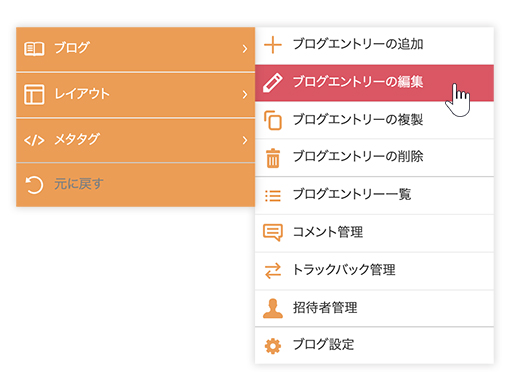Click the trash can delete icon
511x382 pixels.
click(273, 158)
